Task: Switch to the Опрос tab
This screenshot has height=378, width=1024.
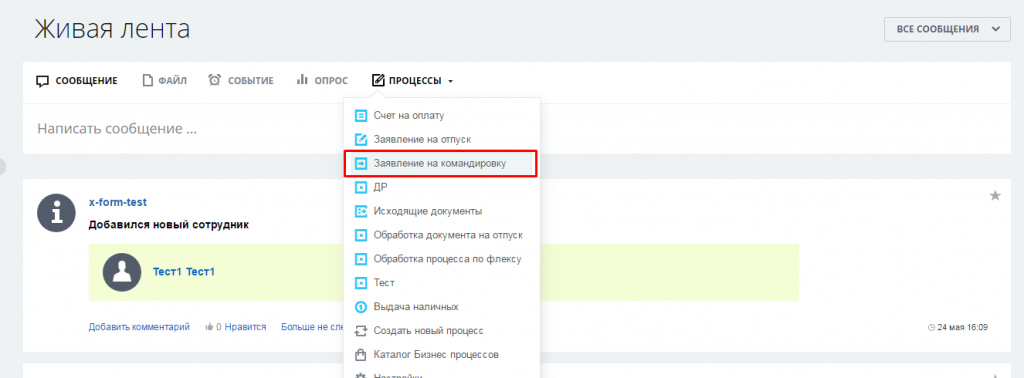Action: click(x=322, y=81)
